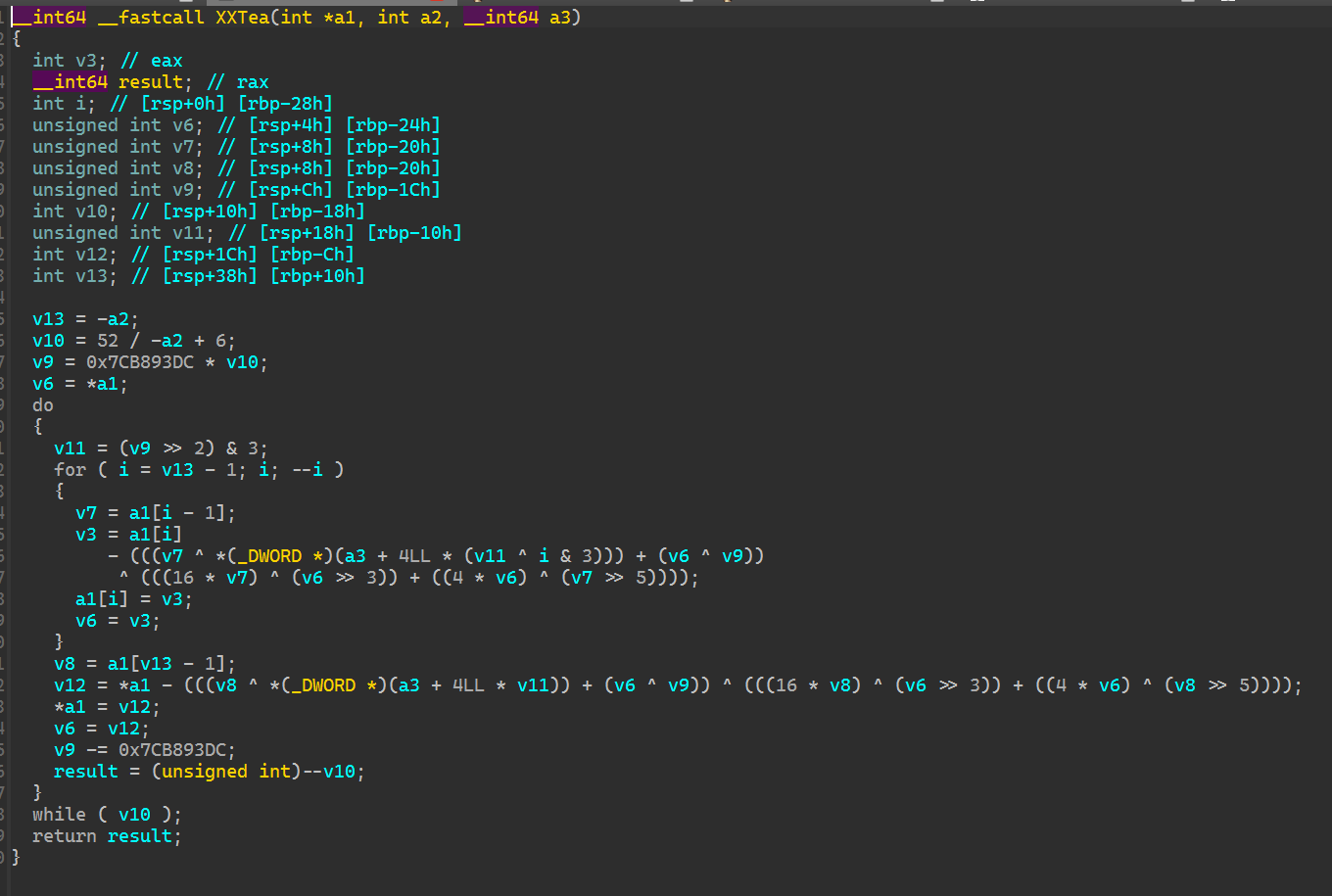
Task: Click the 'a1[i] = v3' assignment
Action: (133, 599)
